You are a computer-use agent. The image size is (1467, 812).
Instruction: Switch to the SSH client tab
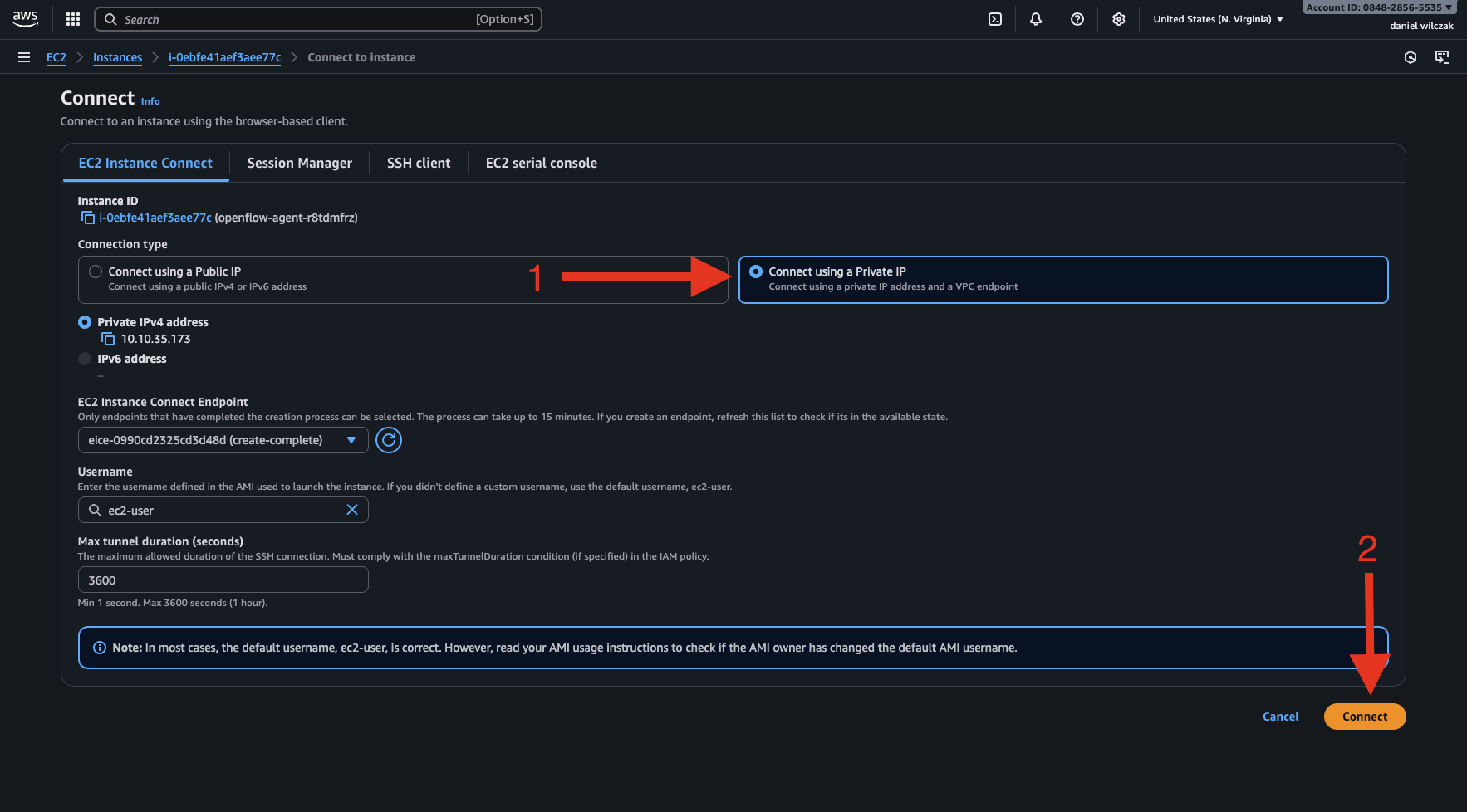[x=419, y=163]
